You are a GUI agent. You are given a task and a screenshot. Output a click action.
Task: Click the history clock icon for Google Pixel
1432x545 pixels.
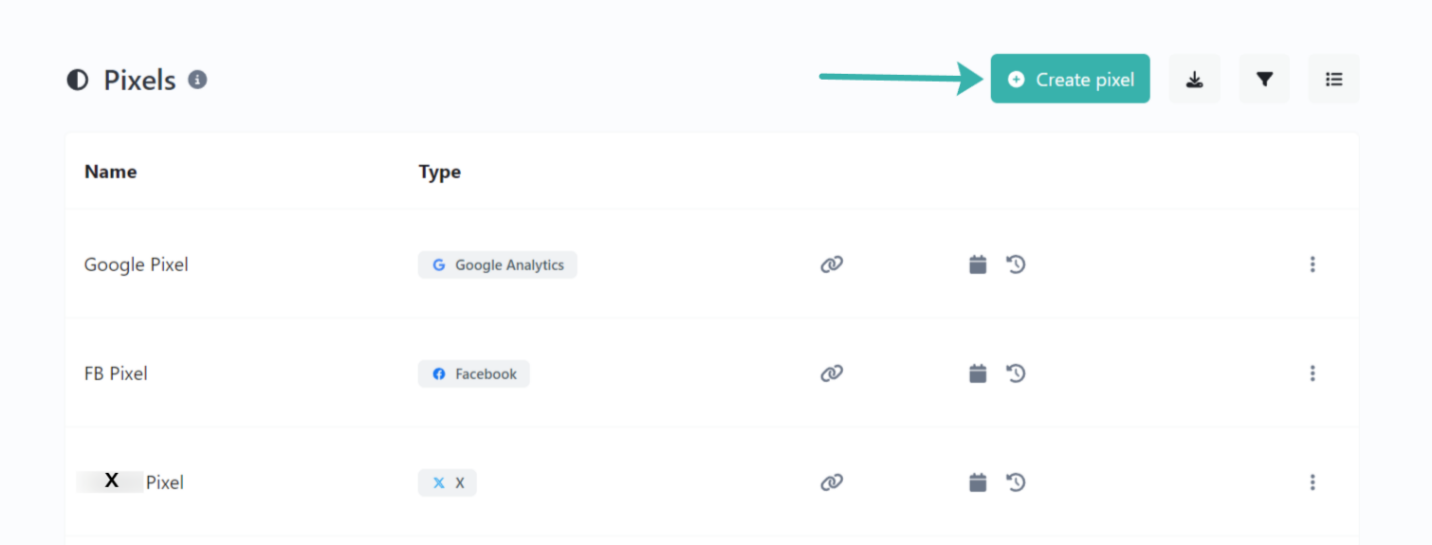pos(1016,265)
